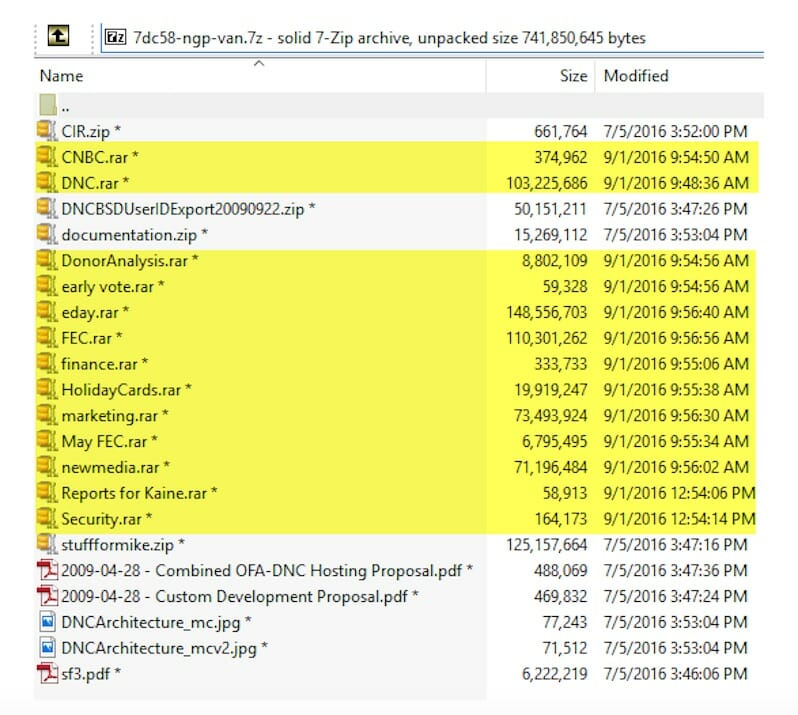Click the DNC.rar archive icon
This screenshot has height=715, width=798.
pyautogui.click(x=47, y=183)
